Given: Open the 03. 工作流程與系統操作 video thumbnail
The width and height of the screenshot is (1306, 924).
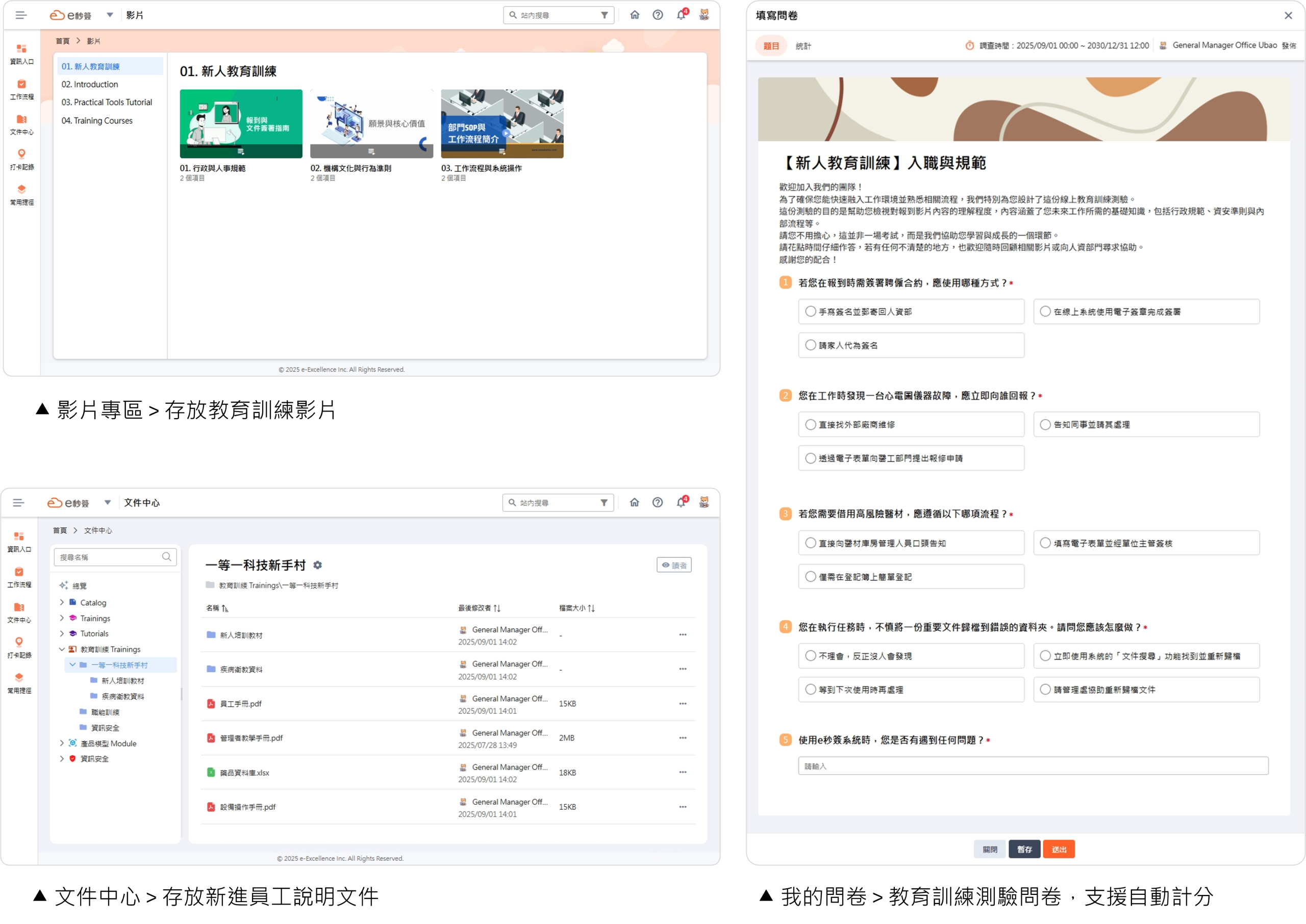Looking at the screenshot, I should [x=502, y=123].
